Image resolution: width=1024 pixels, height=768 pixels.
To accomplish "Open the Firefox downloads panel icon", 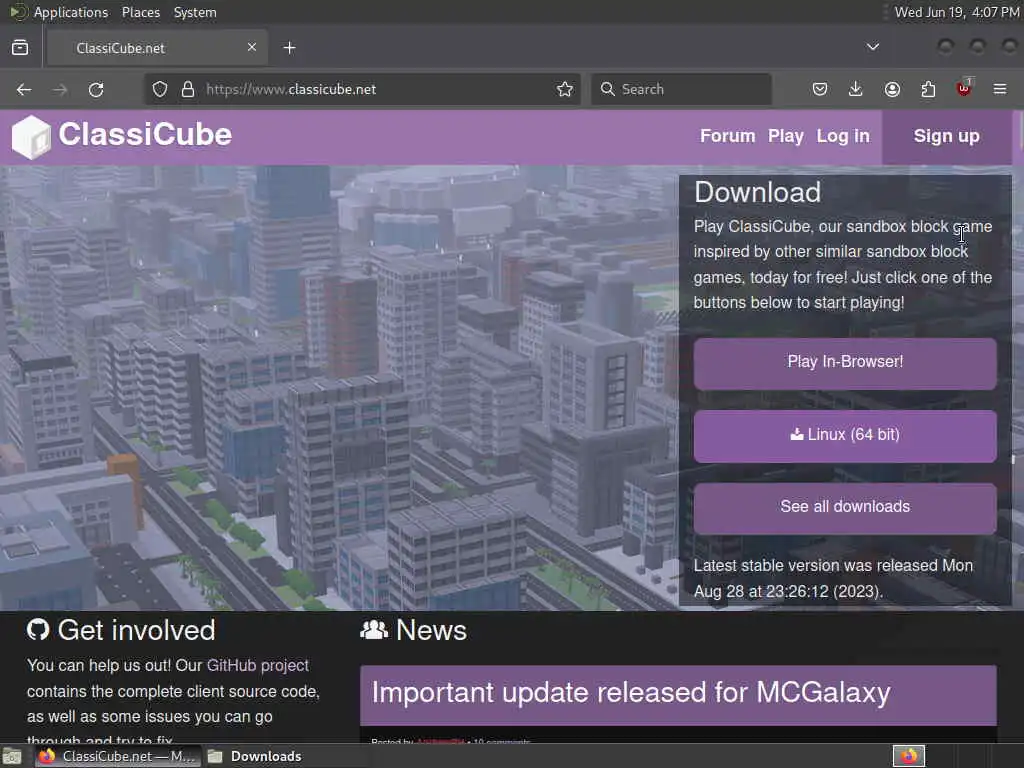I will 856,89.
